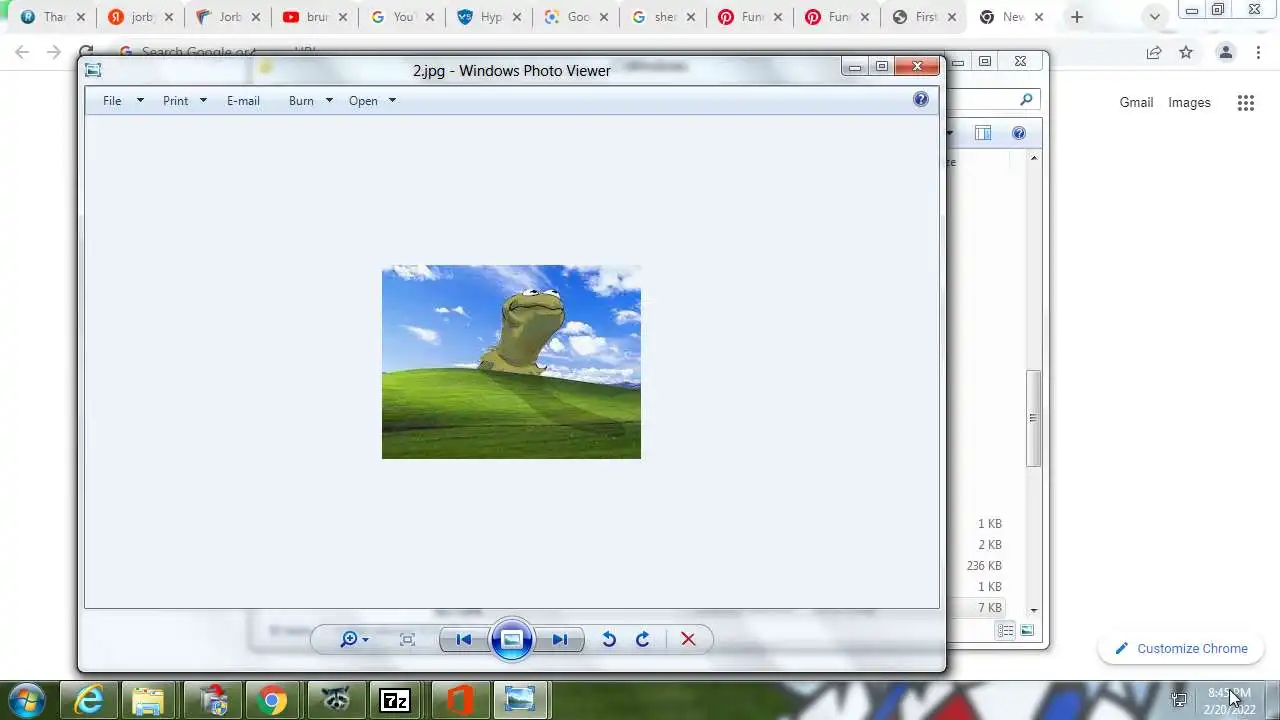Switch to the 'Hyp' Chrome tab

click(491, 17)
